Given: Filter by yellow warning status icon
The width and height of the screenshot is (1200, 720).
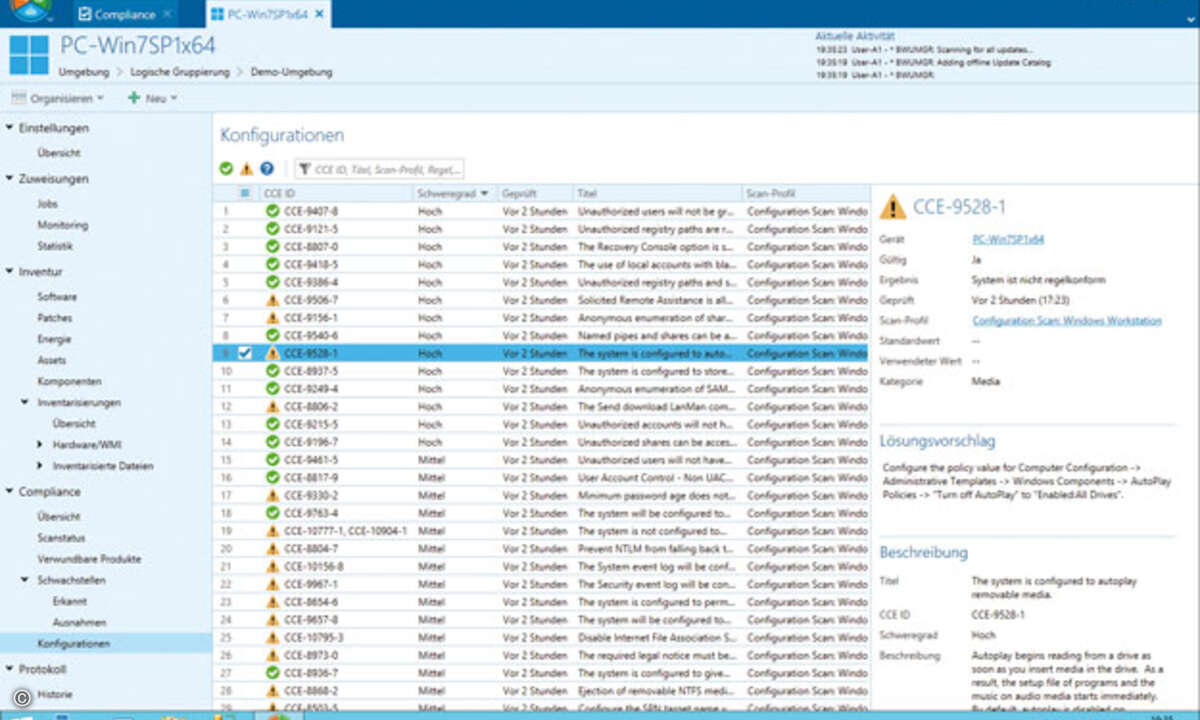Looking at the screenshot, I should click(246, 169).
